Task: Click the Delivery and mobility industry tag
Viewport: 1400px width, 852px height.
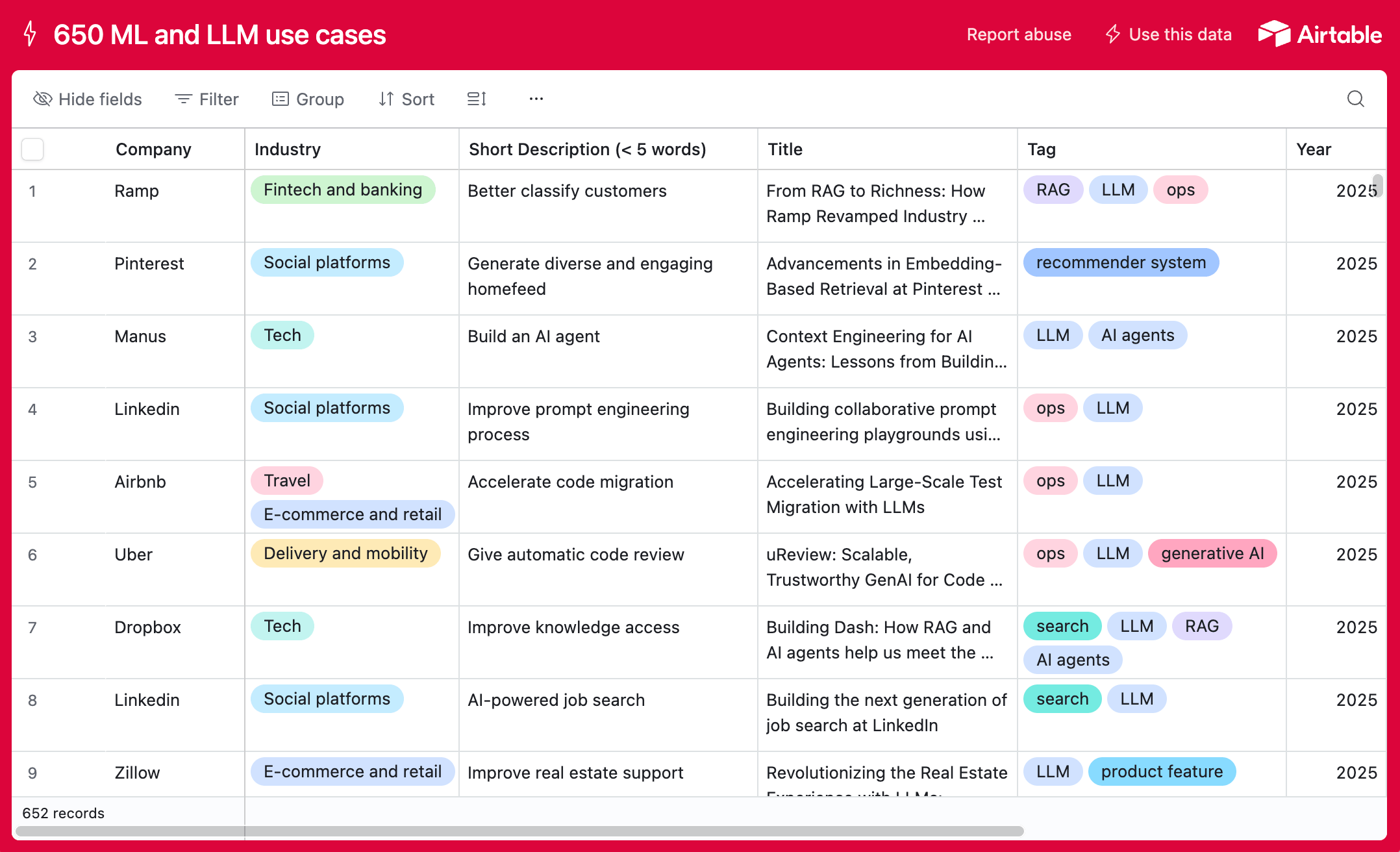Action: (345, 553)
